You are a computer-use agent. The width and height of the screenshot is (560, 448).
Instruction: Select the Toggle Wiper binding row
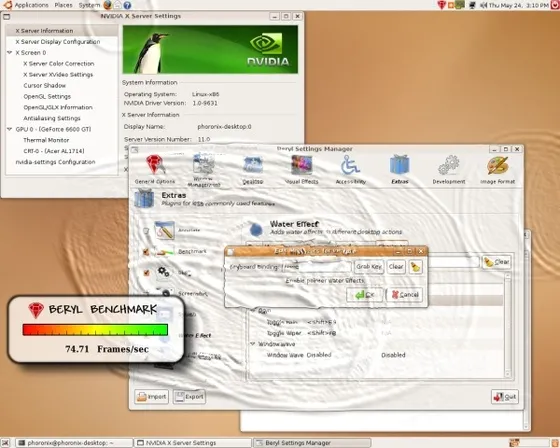pyautogui.click(x=377, y=333)
